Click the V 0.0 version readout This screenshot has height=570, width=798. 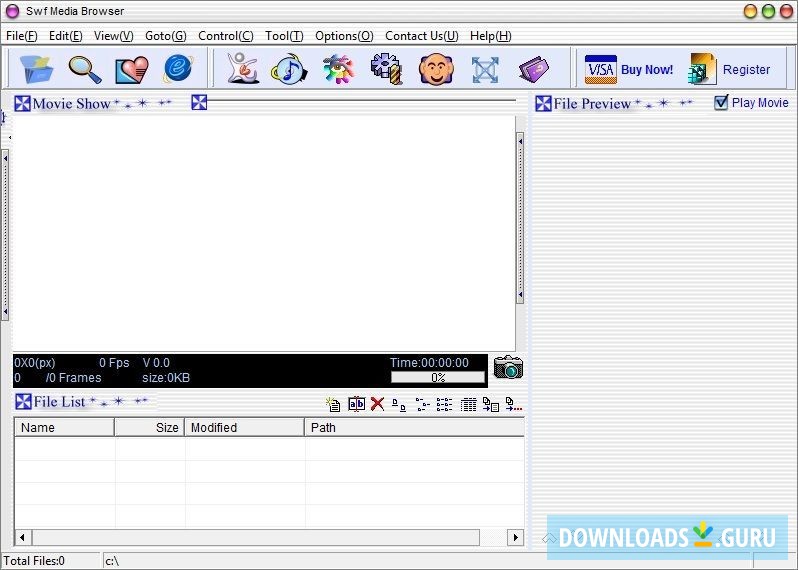pyautogui.click(x=156, y=362)
